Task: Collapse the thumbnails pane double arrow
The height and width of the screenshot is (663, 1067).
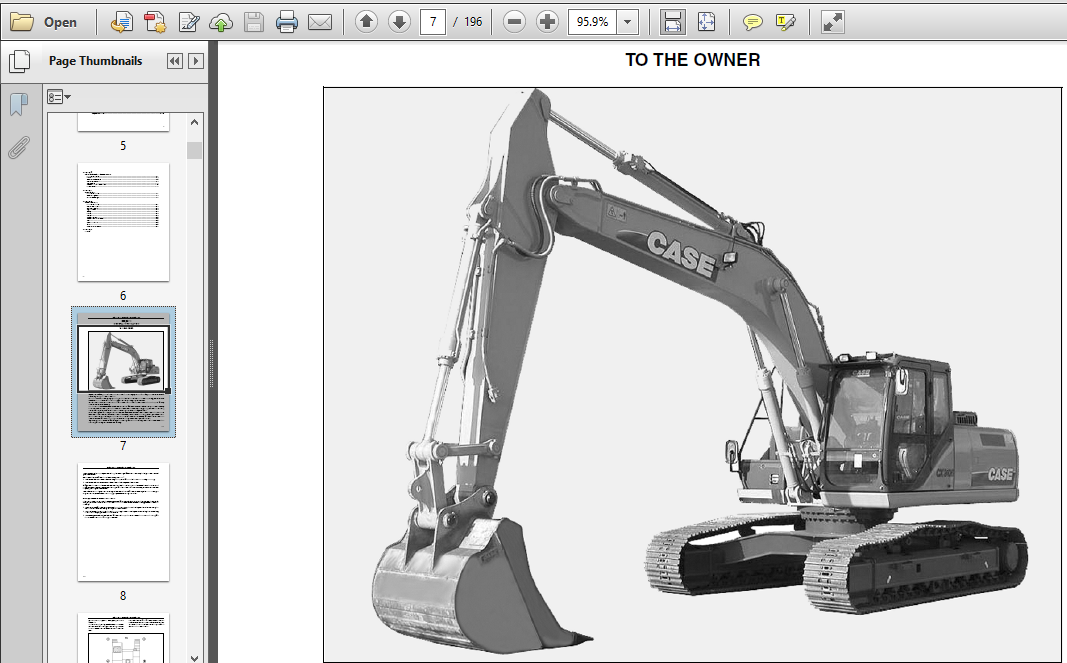Action: (175, 61)
